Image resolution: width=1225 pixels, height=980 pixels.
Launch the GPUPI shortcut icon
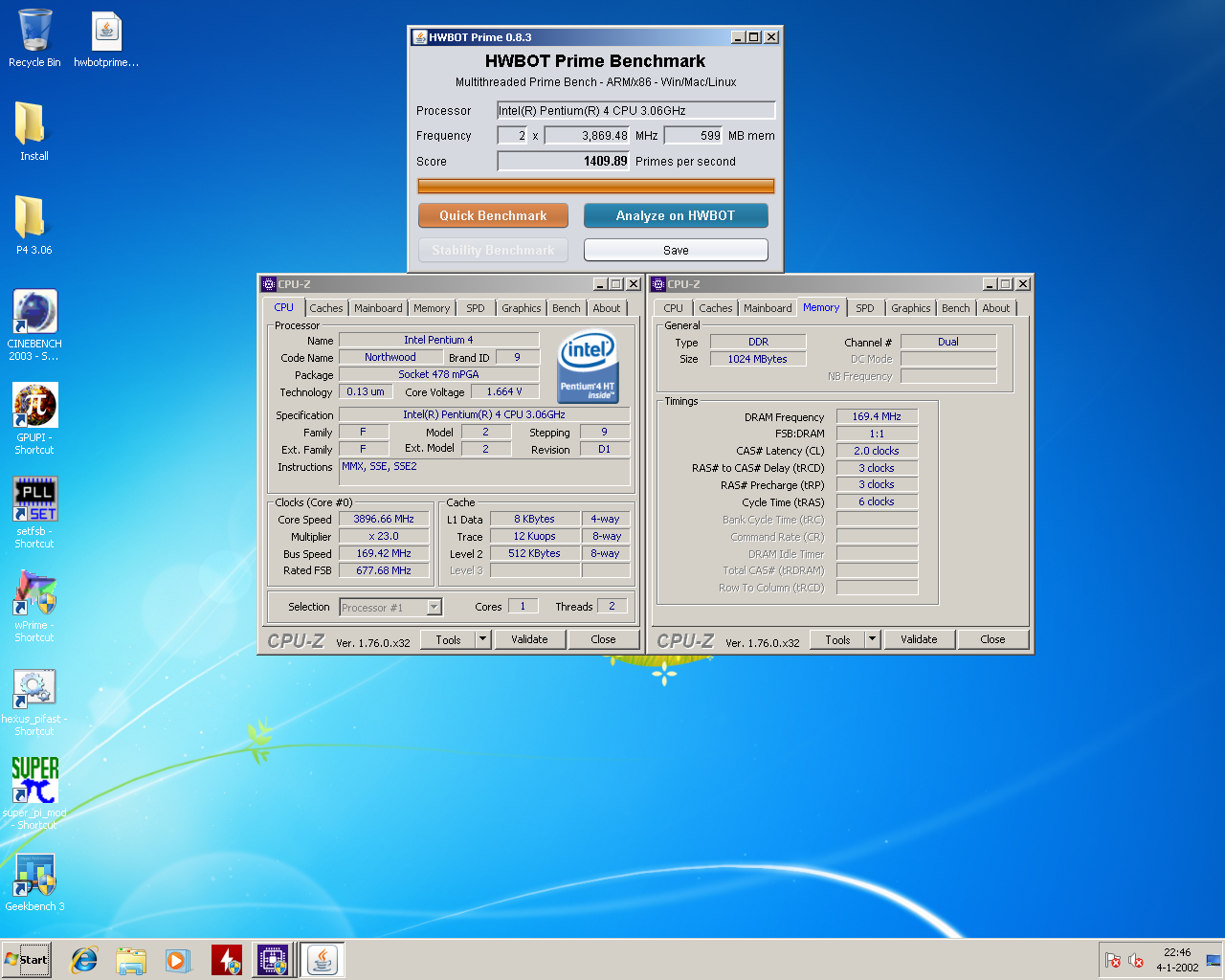[34, 418]
